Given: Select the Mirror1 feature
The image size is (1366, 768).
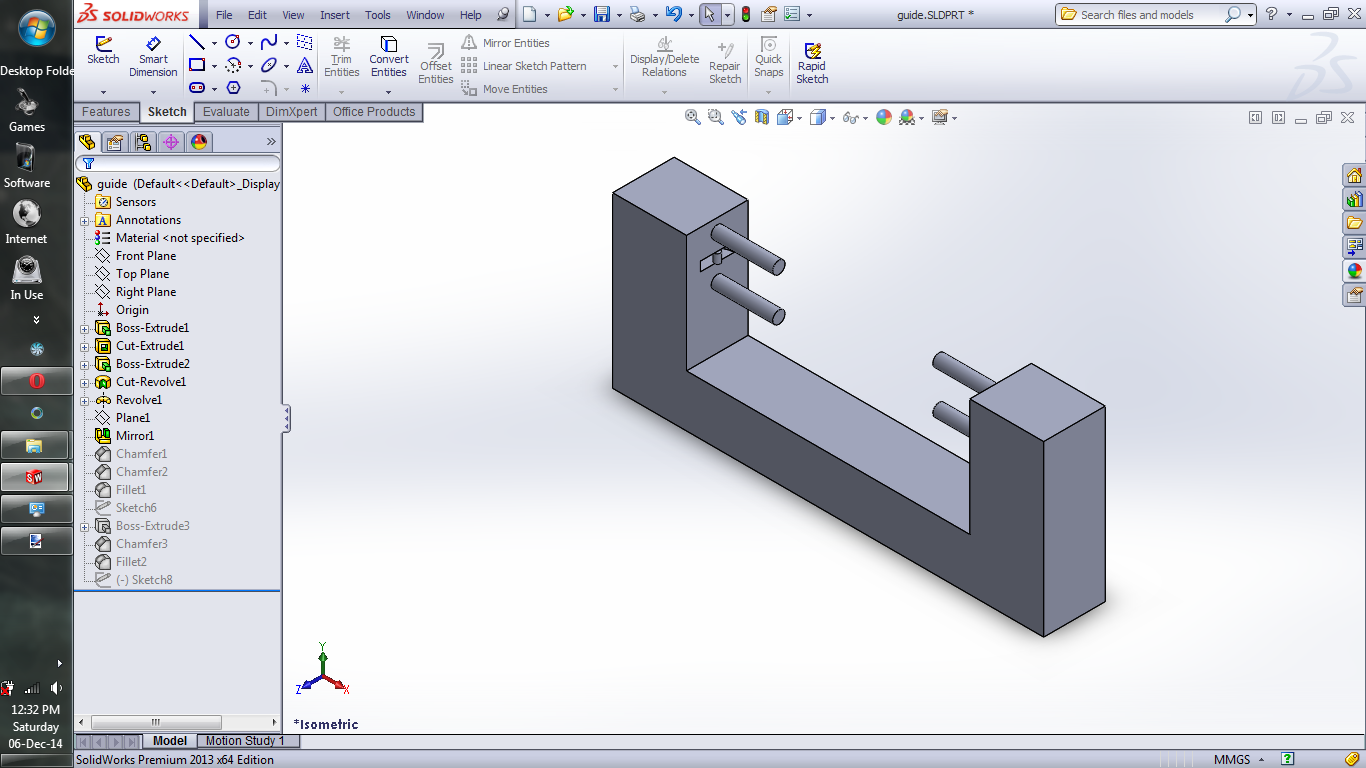Looking at the screenshot, I should 135,436.
